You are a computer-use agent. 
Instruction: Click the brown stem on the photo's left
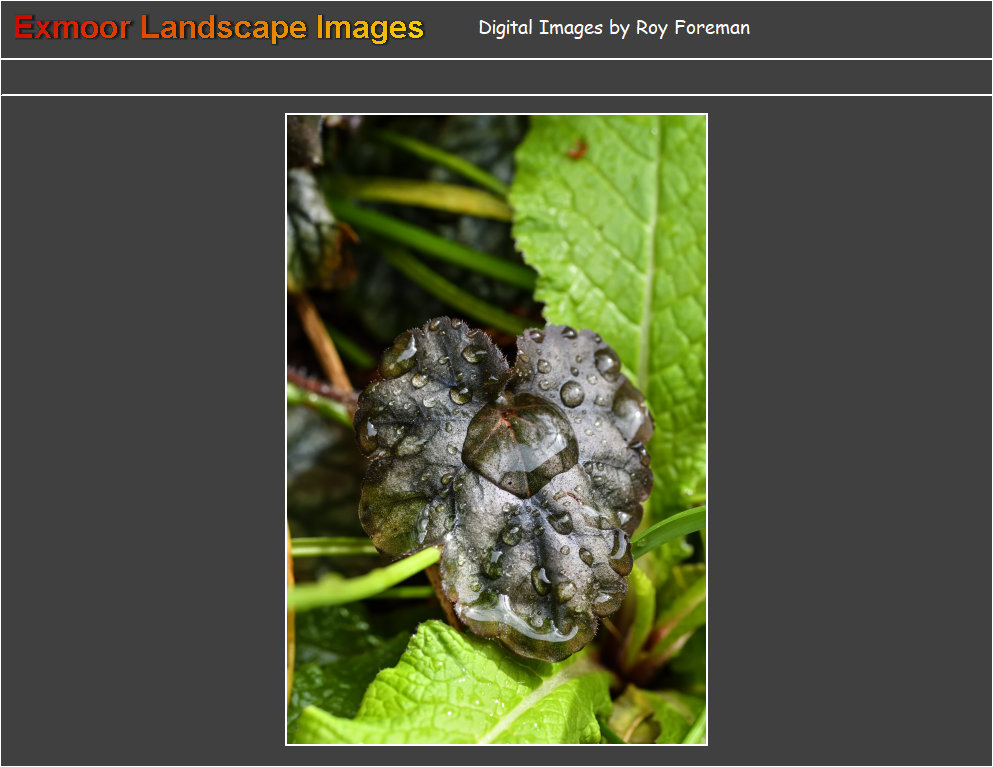pos(320,340)
